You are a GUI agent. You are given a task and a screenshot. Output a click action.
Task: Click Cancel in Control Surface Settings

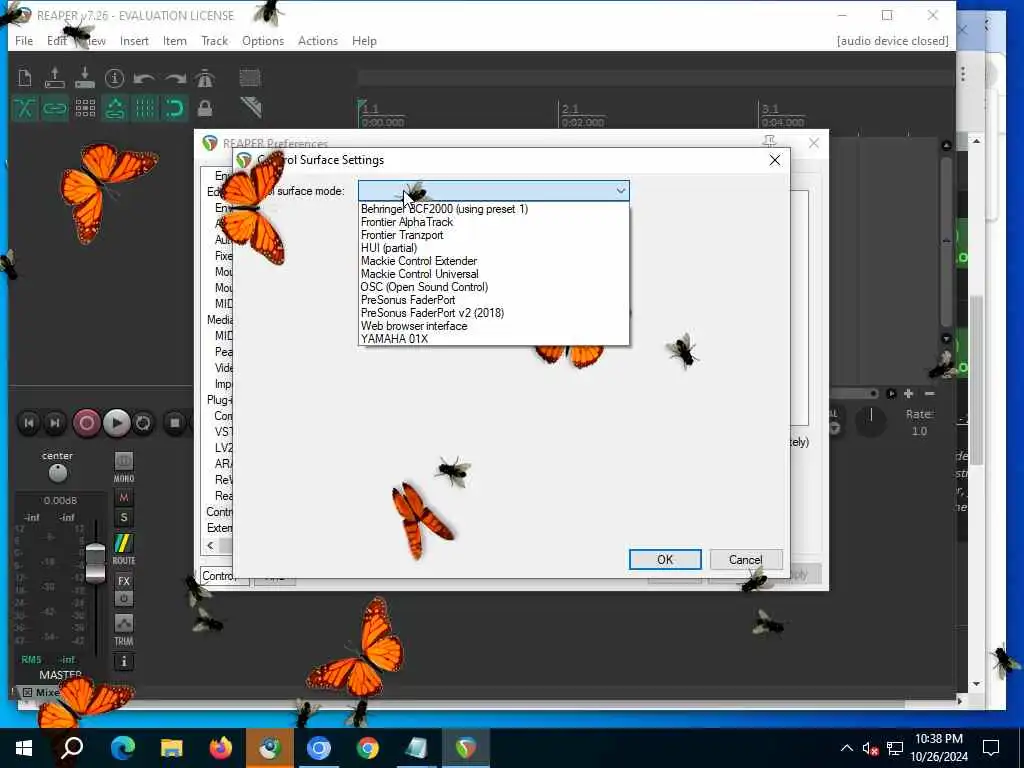point(745,560)
